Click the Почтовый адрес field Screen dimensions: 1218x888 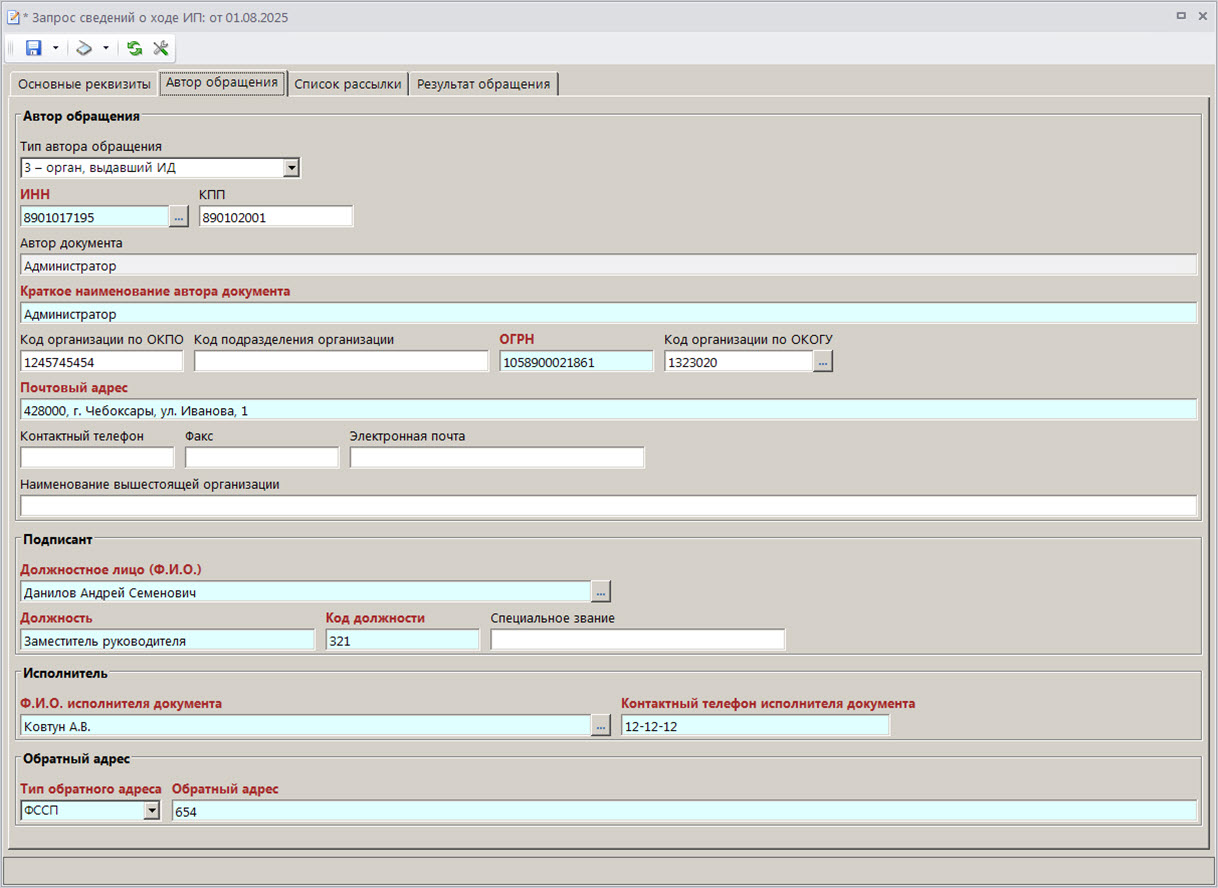[x=607, y=410]
